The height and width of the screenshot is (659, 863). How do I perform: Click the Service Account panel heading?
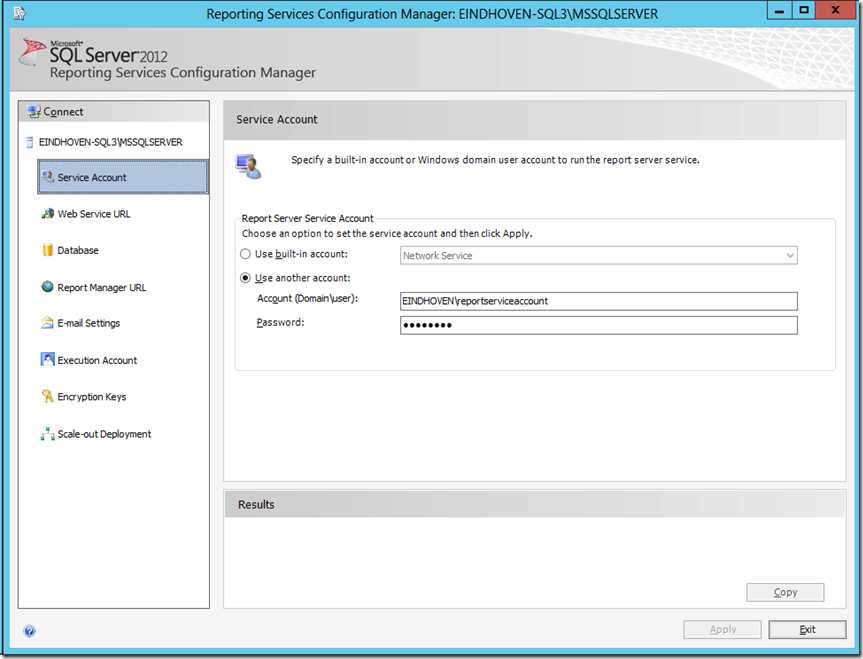277,119
